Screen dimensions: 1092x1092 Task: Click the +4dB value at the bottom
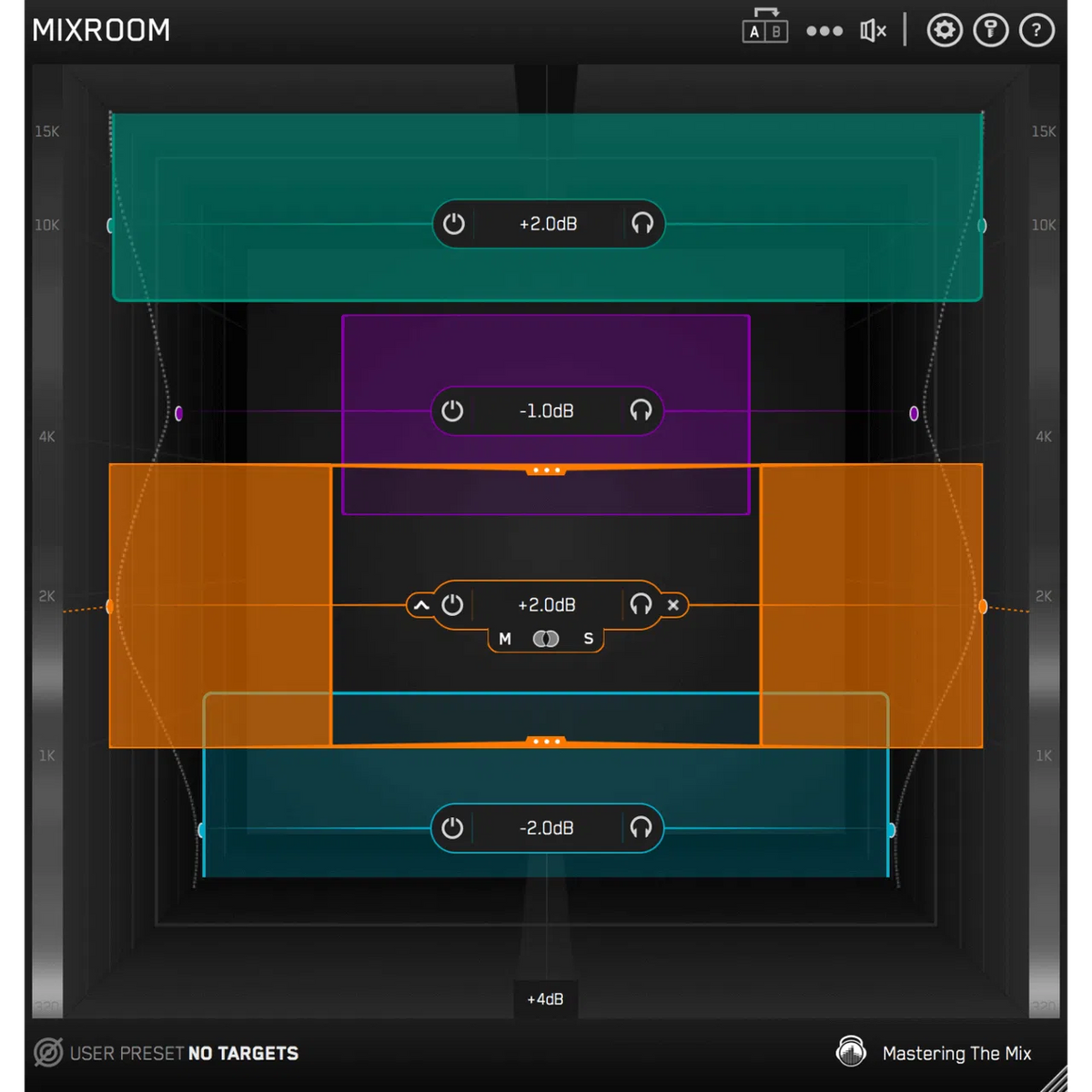[x=546, y=998]
